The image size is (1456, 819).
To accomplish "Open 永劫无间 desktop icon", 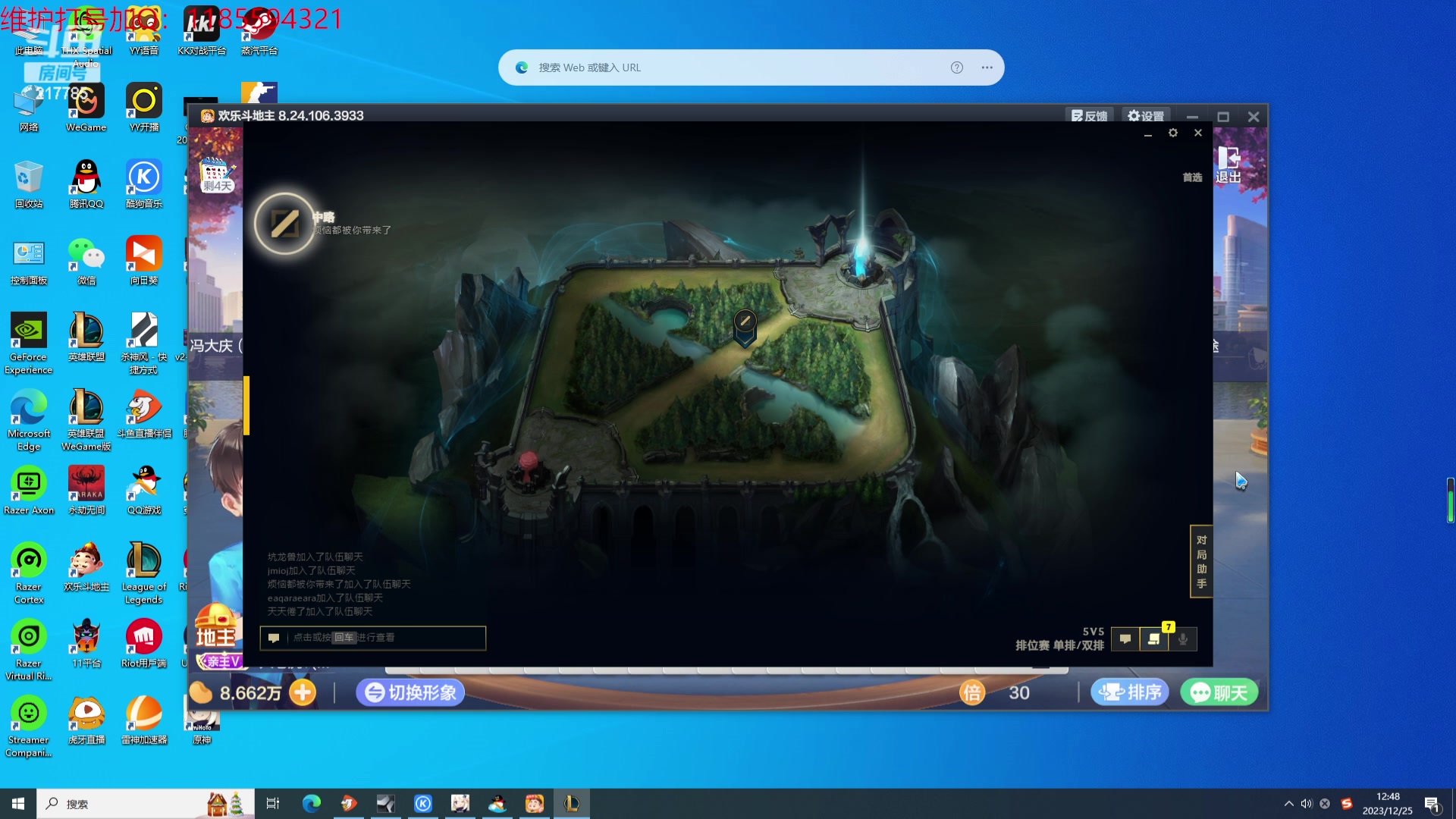I will (x=86, y=491).
